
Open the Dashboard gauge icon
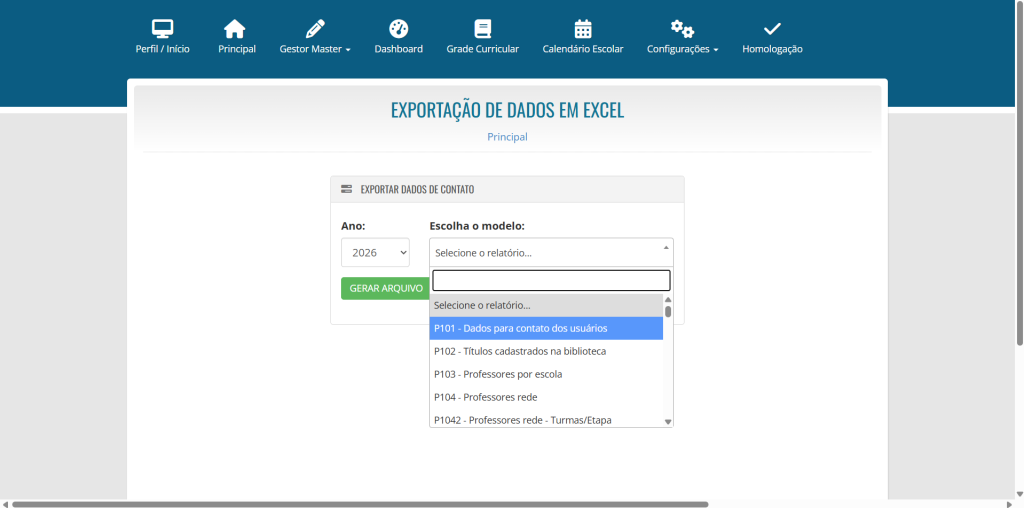(x=398, y=28)
